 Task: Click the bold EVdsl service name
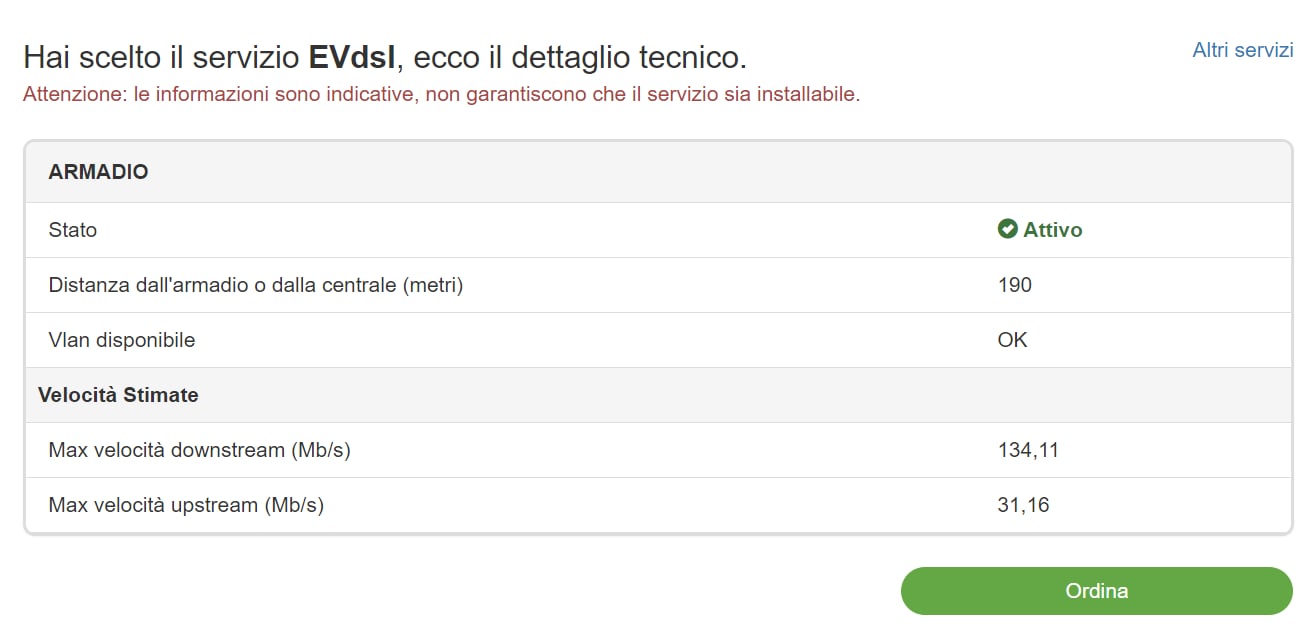[354, 57]
